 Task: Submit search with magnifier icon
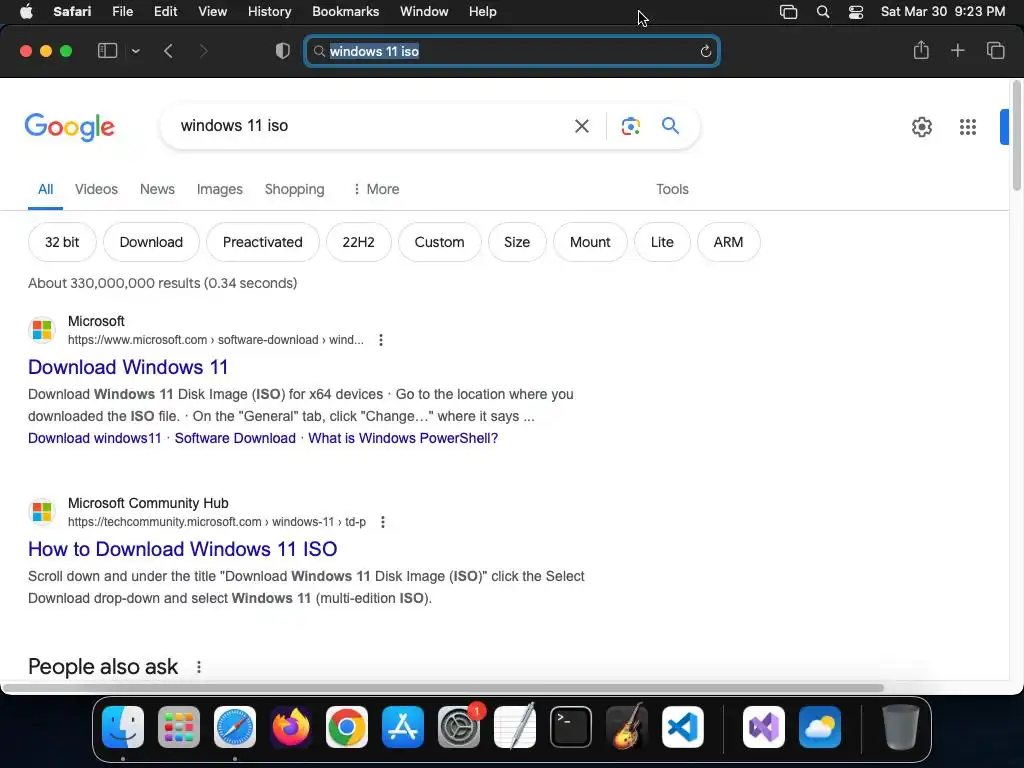670,125
